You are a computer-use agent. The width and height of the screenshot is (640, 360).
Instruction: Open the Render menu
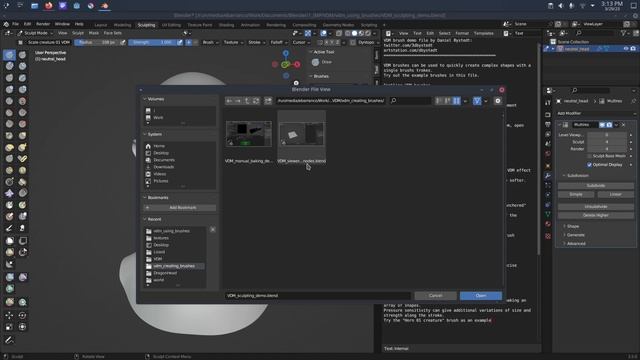(x=43, y=24)
